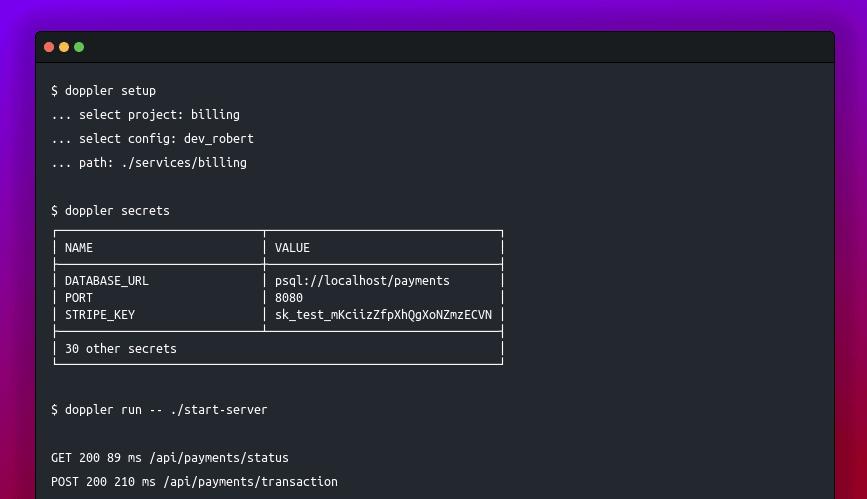Click the '$ doppler setup' command line
The image size is (867, 499).
[x=103, y=91]
